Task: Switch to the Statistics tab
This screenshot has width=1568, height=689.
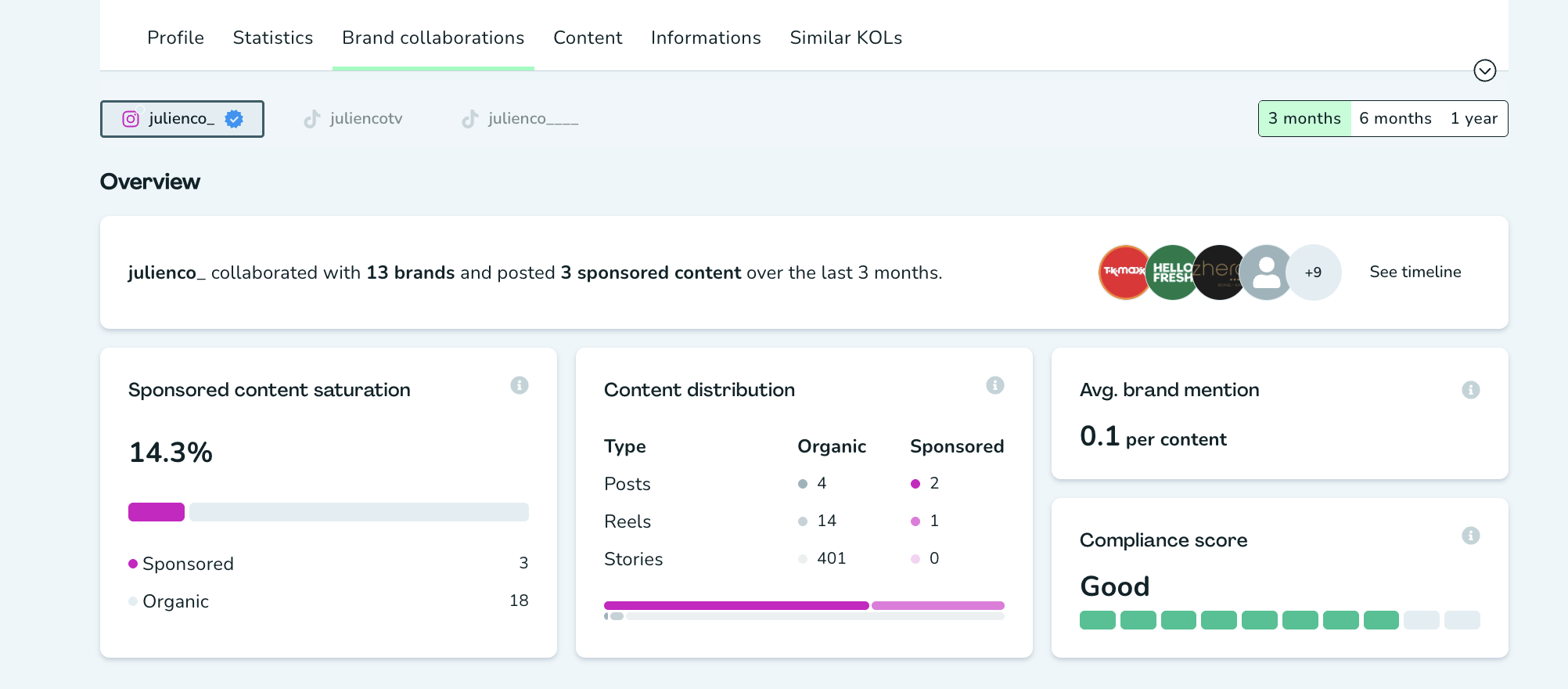Action: pyautogui.click(x=273, y=38)
